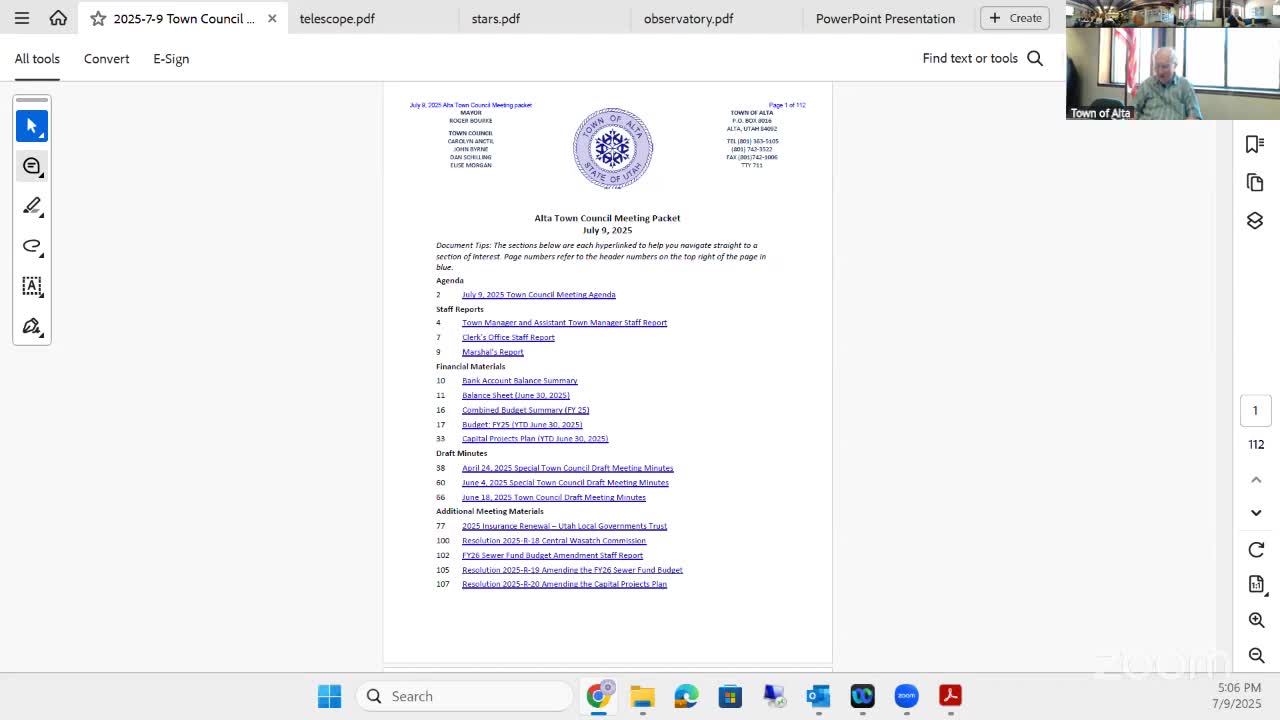Switch to the PowerPoint Presentation tab

(x=885, y=18)
